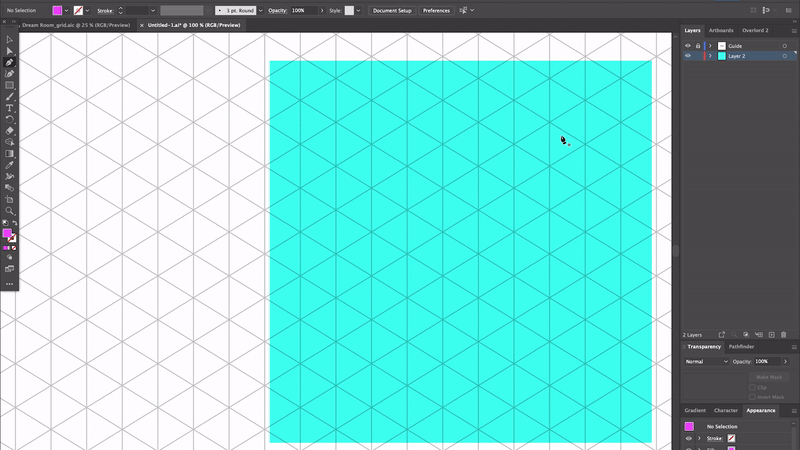Open the blending mode Normal dropdown
This screenshot has width=800, height=450.
707,361
